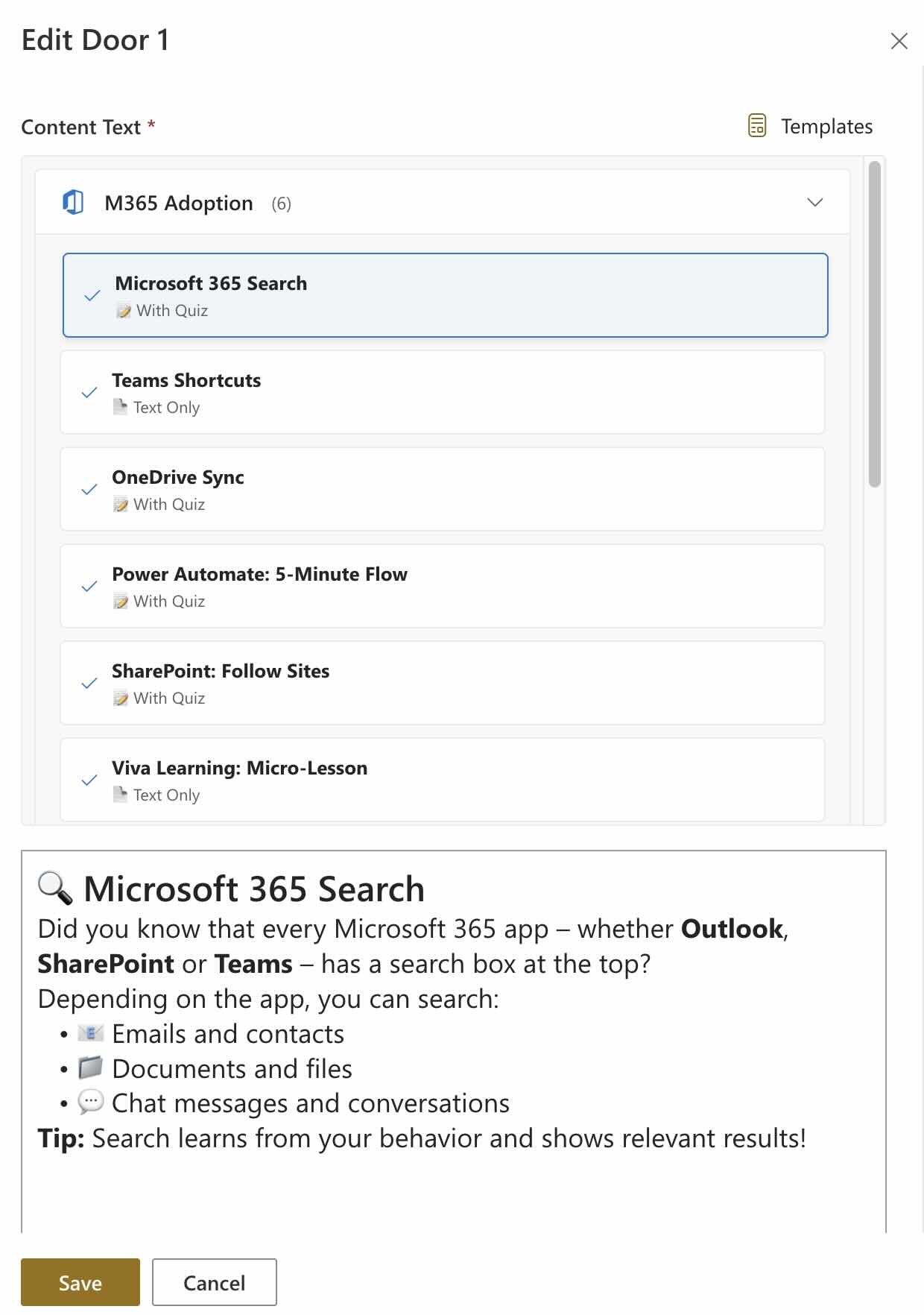
Task: Click document icon under Viva Learning template
Action: pos(120,795)
